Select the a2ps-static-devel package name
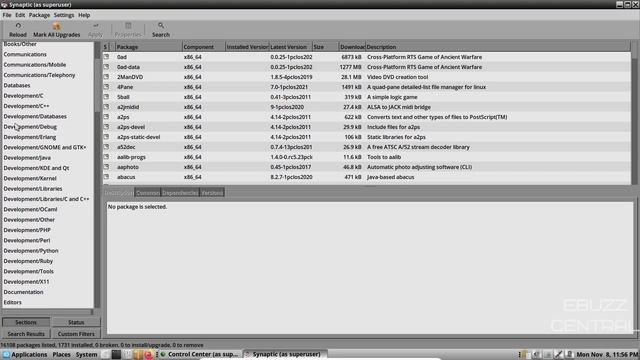This screenshot has width=640, height=360. coord(138,137)
